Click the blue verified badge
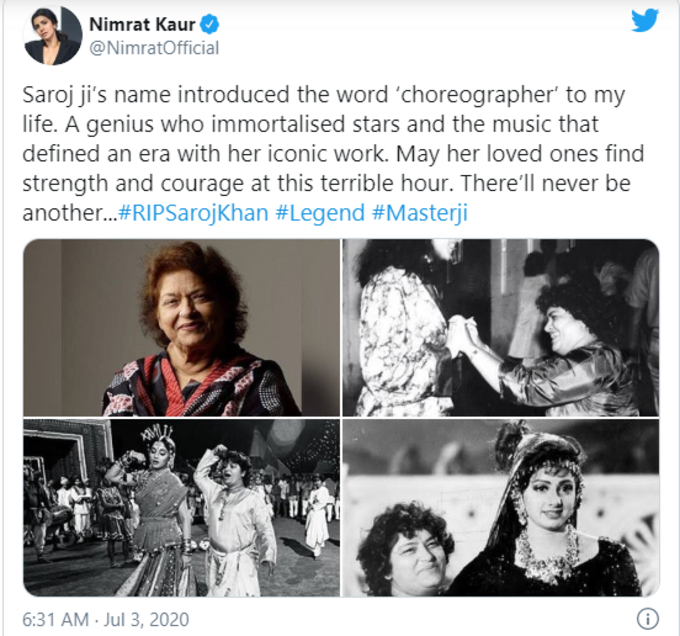Viewport: 680px width, 636px height. pos(209,24)
